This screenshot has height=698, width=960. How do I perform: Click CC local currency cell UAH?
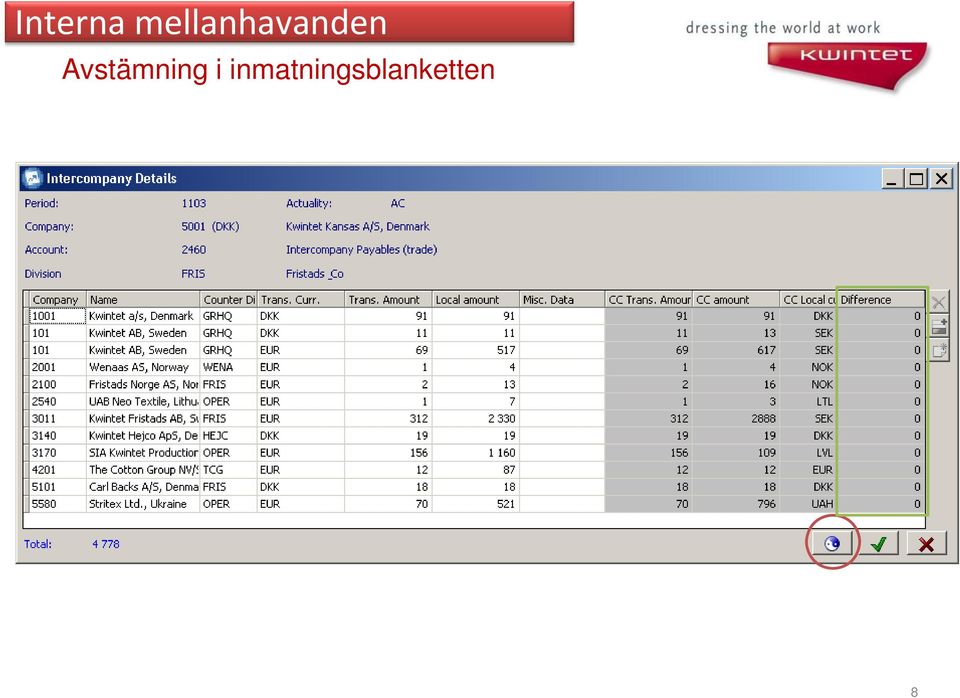pos(808,504)
